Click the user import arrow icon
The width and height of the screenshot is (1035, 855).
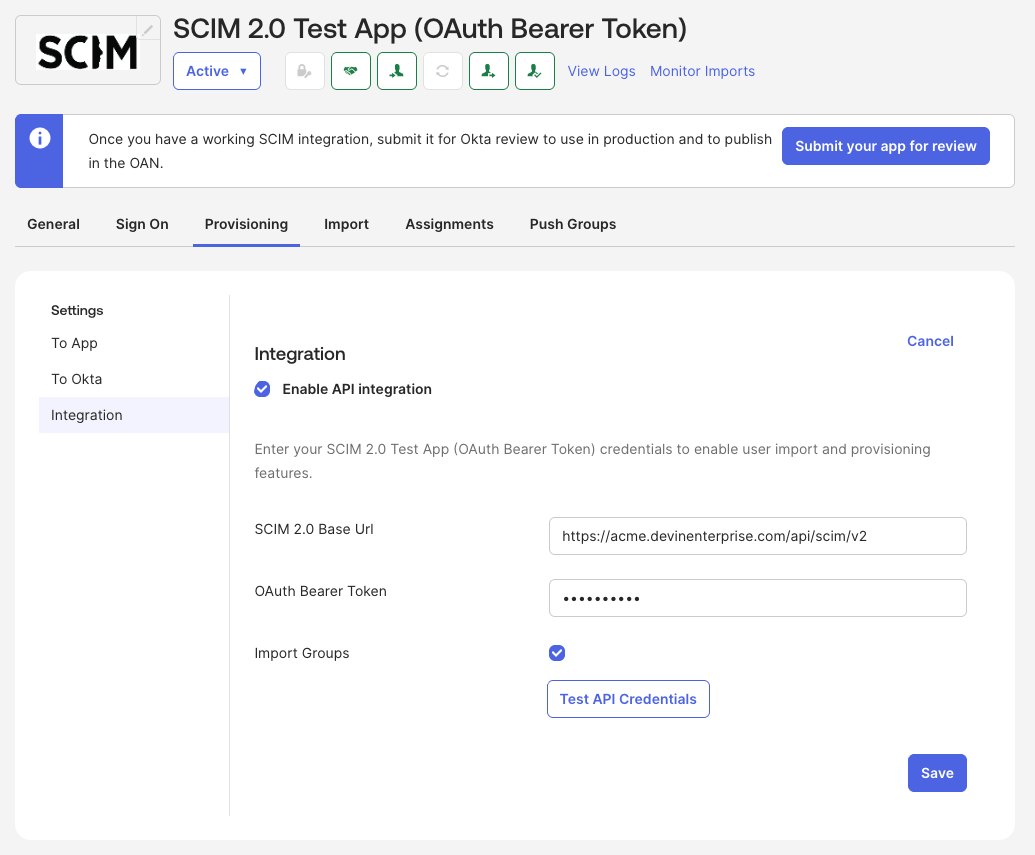point(397,71)
